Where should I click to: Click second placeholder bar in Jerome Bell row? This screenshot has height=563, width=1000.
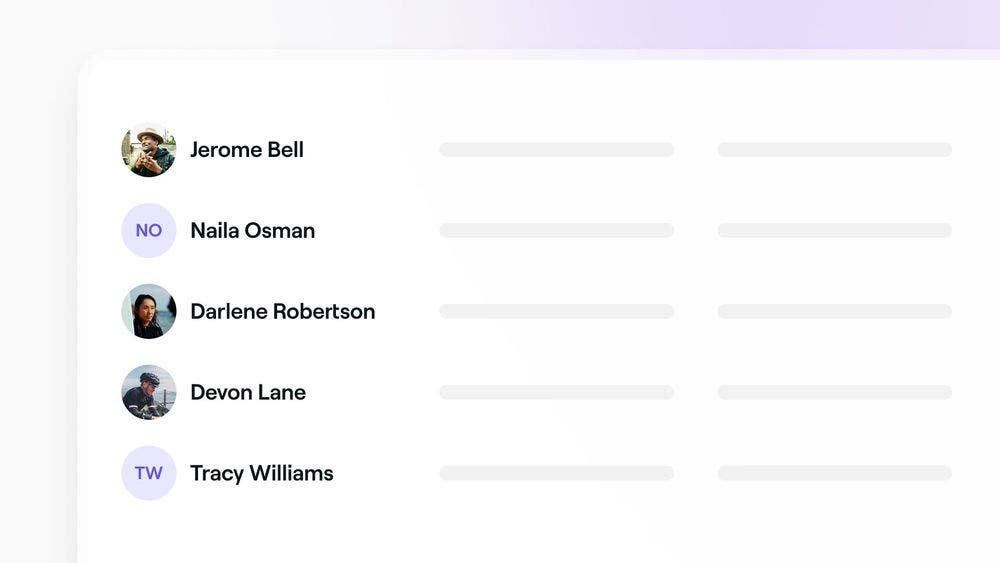tap(834, 150)
